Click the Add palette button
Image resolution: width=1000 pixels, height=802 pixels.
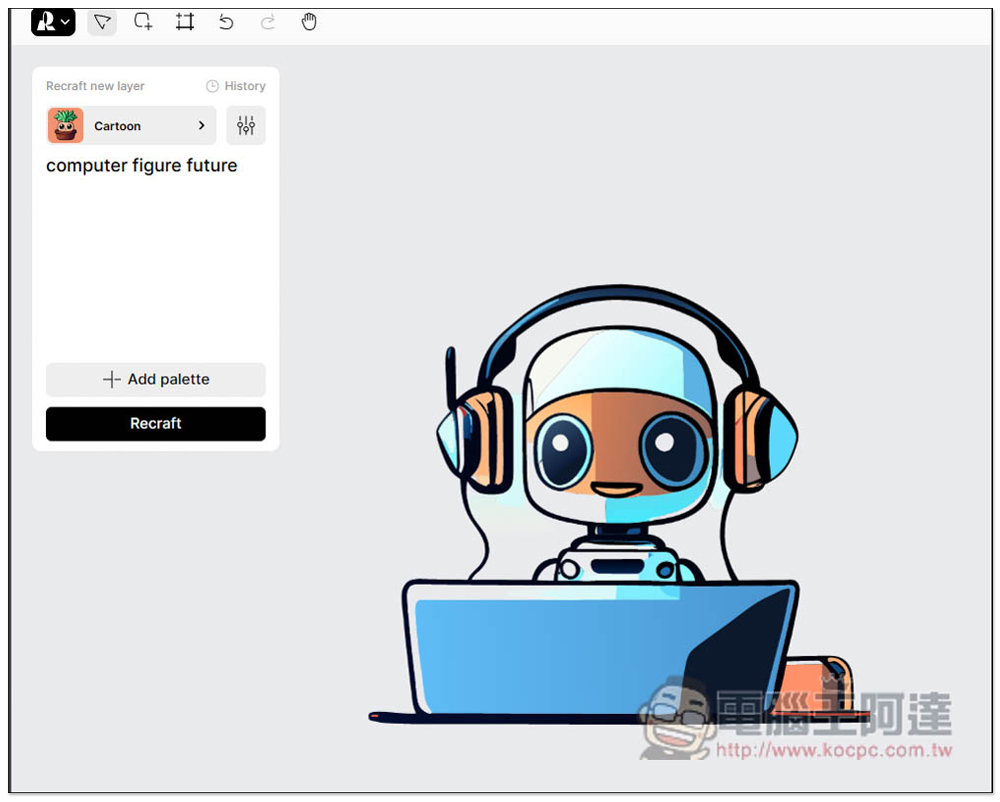tap(156, 380)
